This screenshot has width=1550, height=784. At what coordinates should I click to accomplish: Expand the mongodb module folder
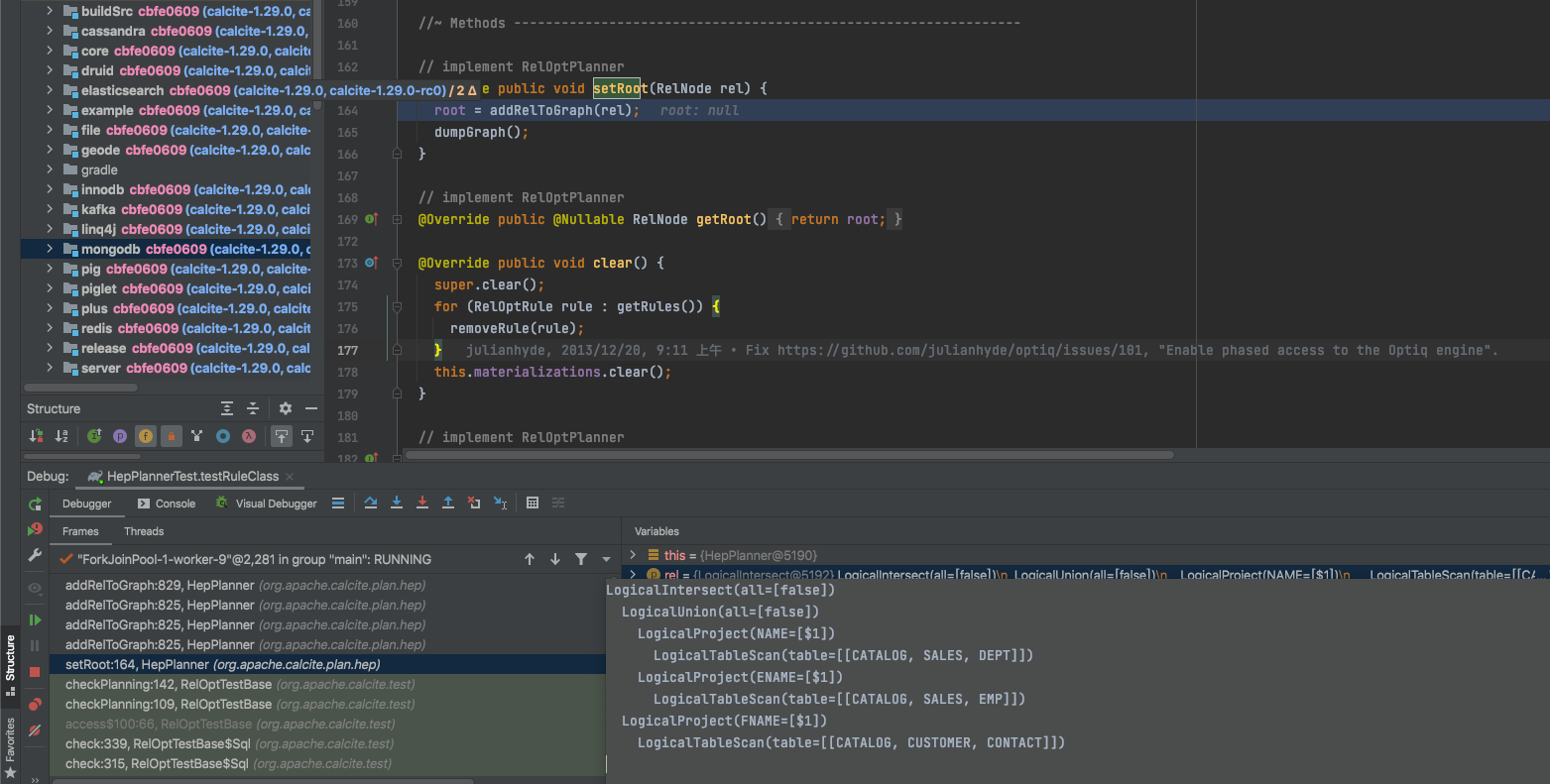click(x=50, y=249)
